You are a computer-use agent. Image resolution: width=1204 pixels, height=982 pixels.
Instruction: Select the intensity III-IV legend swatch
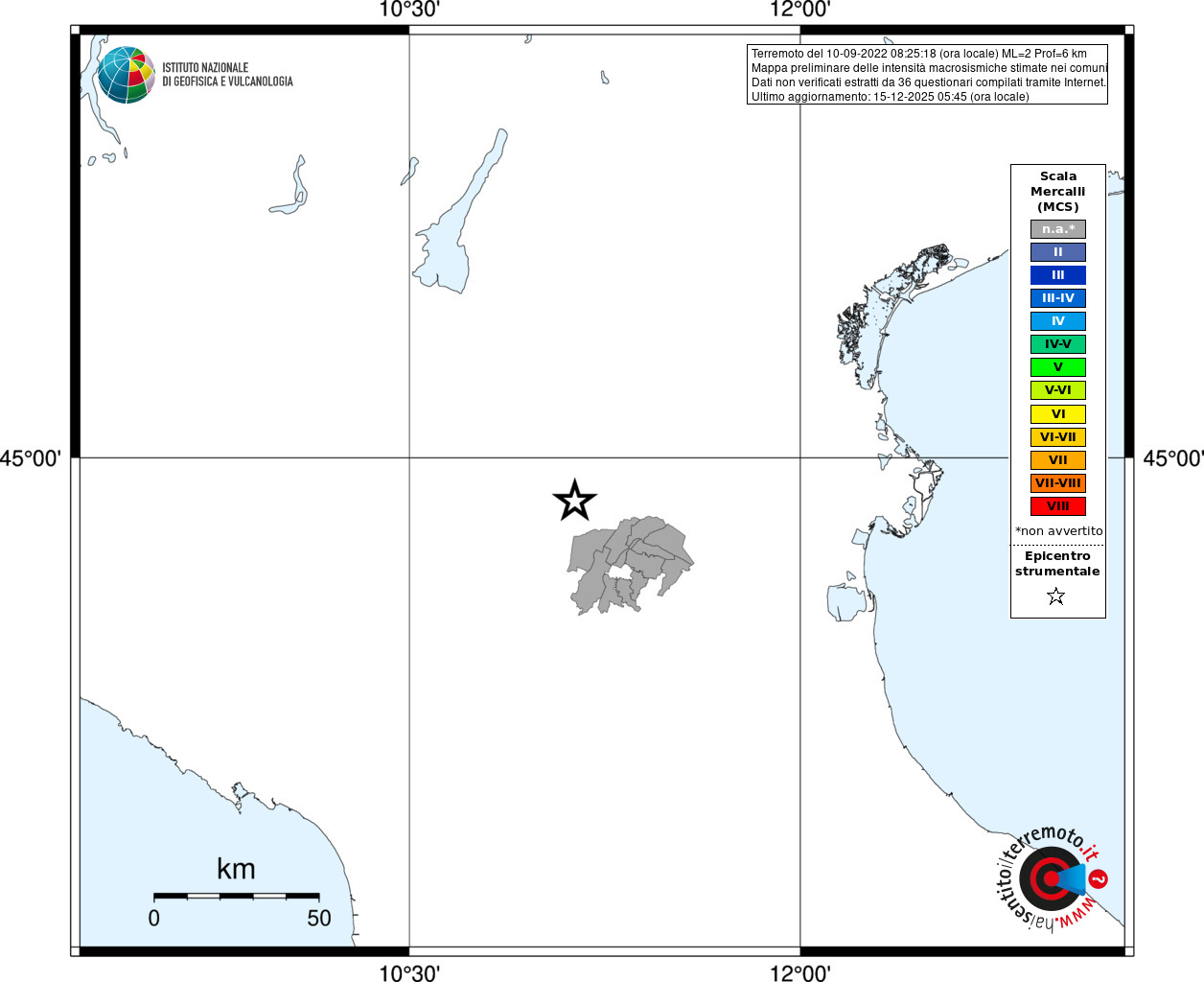[1058, 298]
